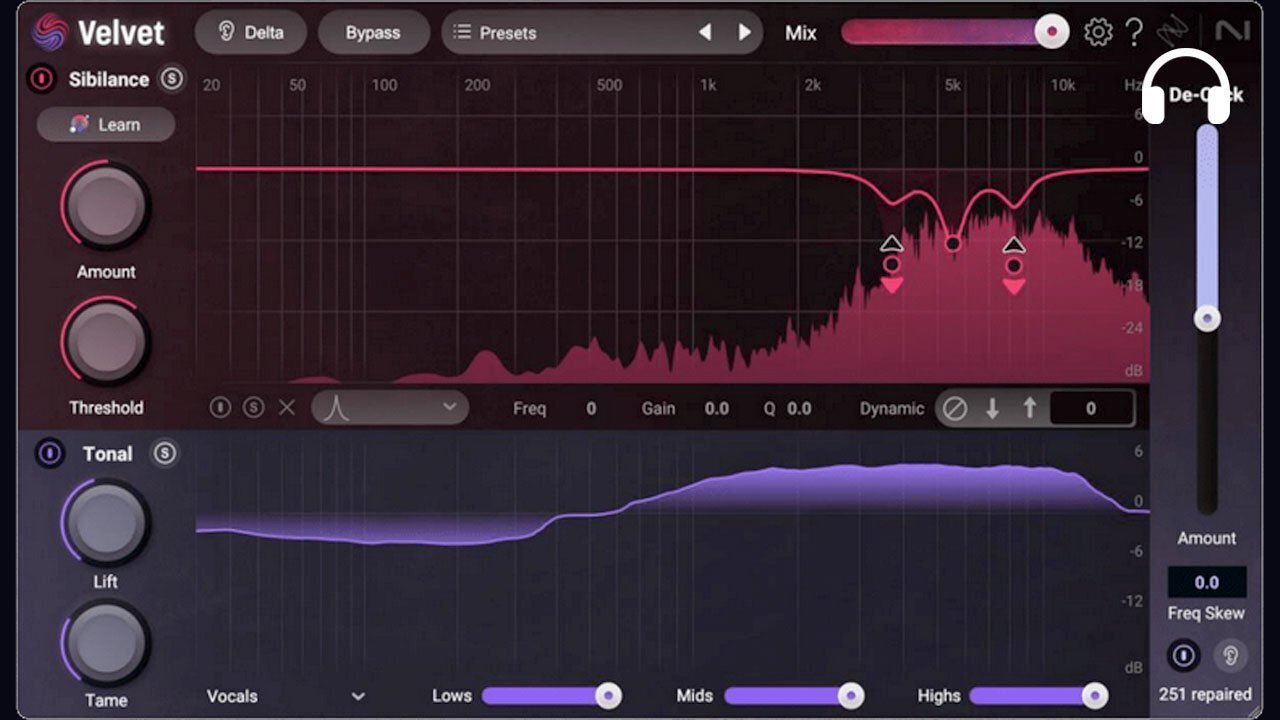This screenshot has height=720, width=1280.
Task: Open settings with the gear icon
Action: (x=1098, y=32)
